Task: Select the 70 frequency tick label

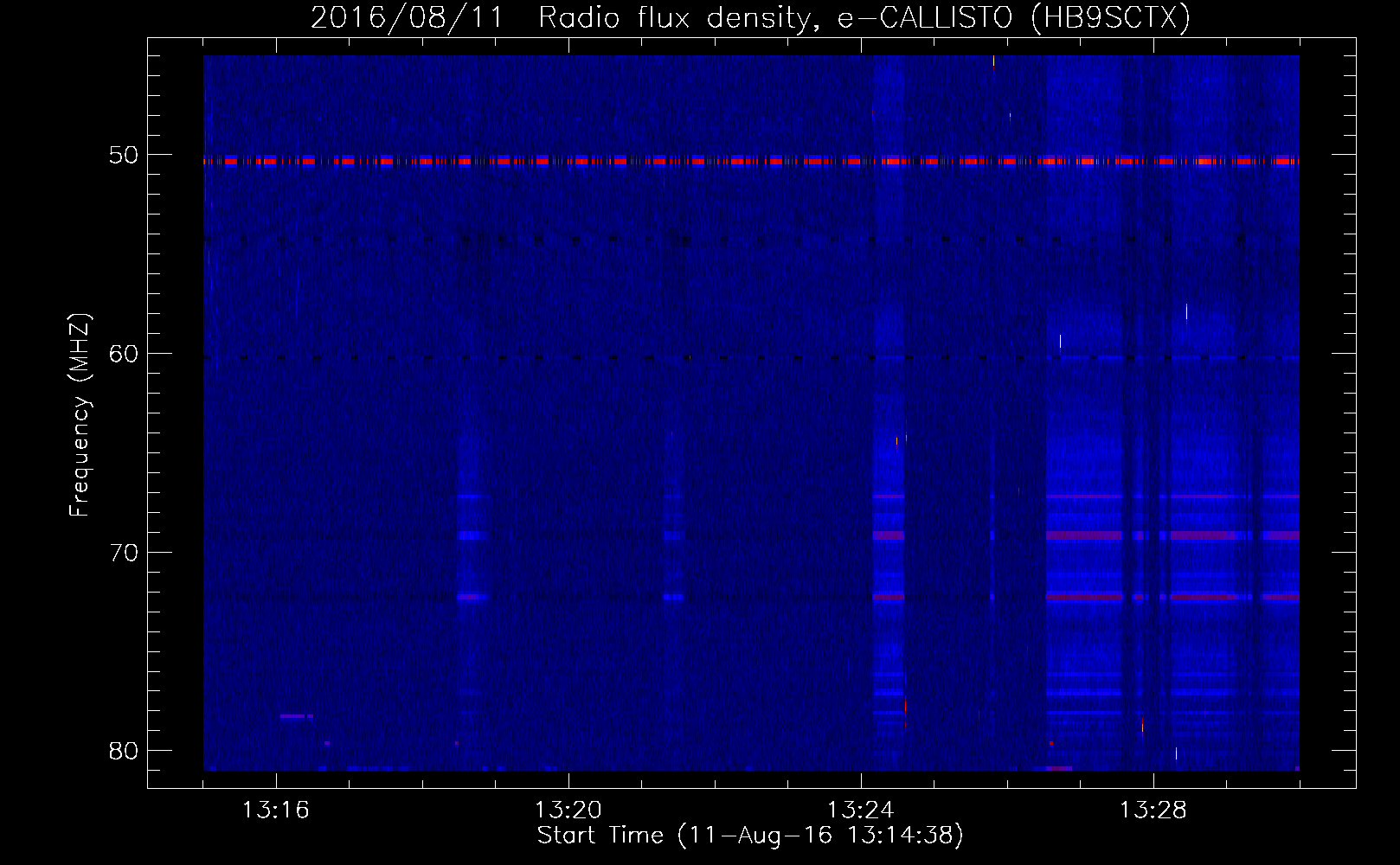Action: 124,552
